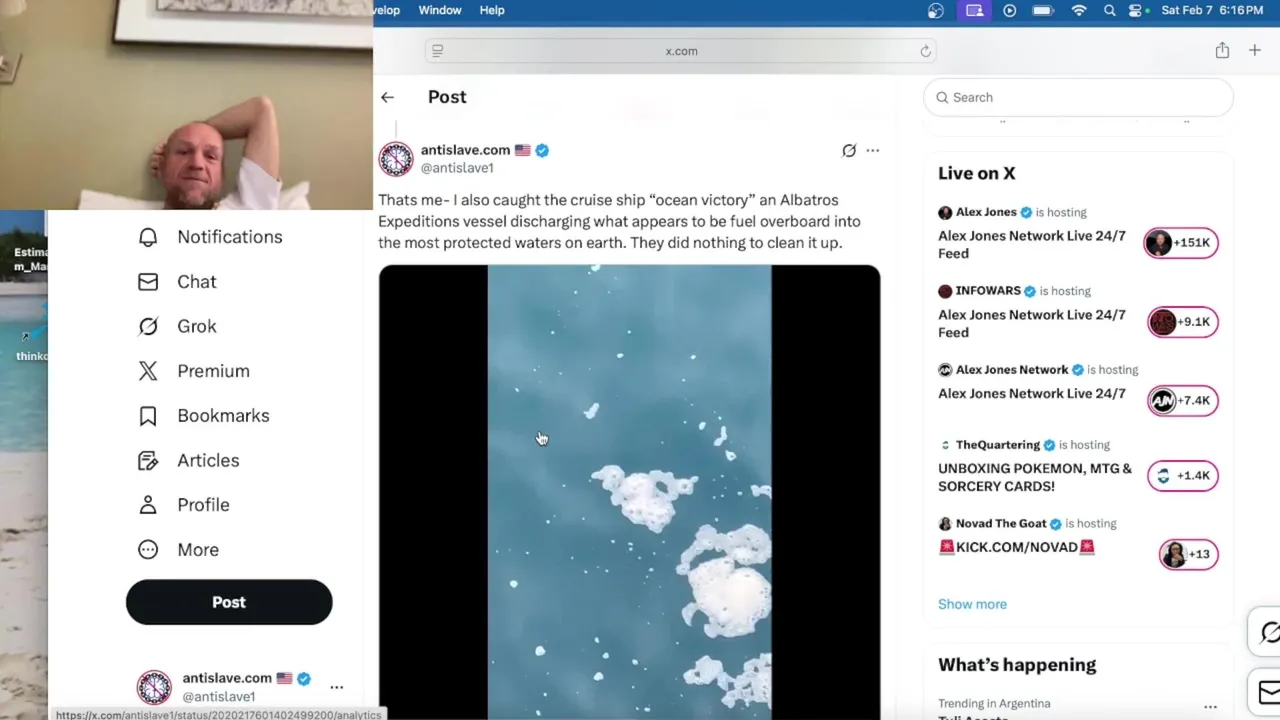Screen dimensions: 1280x720
Task: Click the X search field
Action: (1078, 97)
